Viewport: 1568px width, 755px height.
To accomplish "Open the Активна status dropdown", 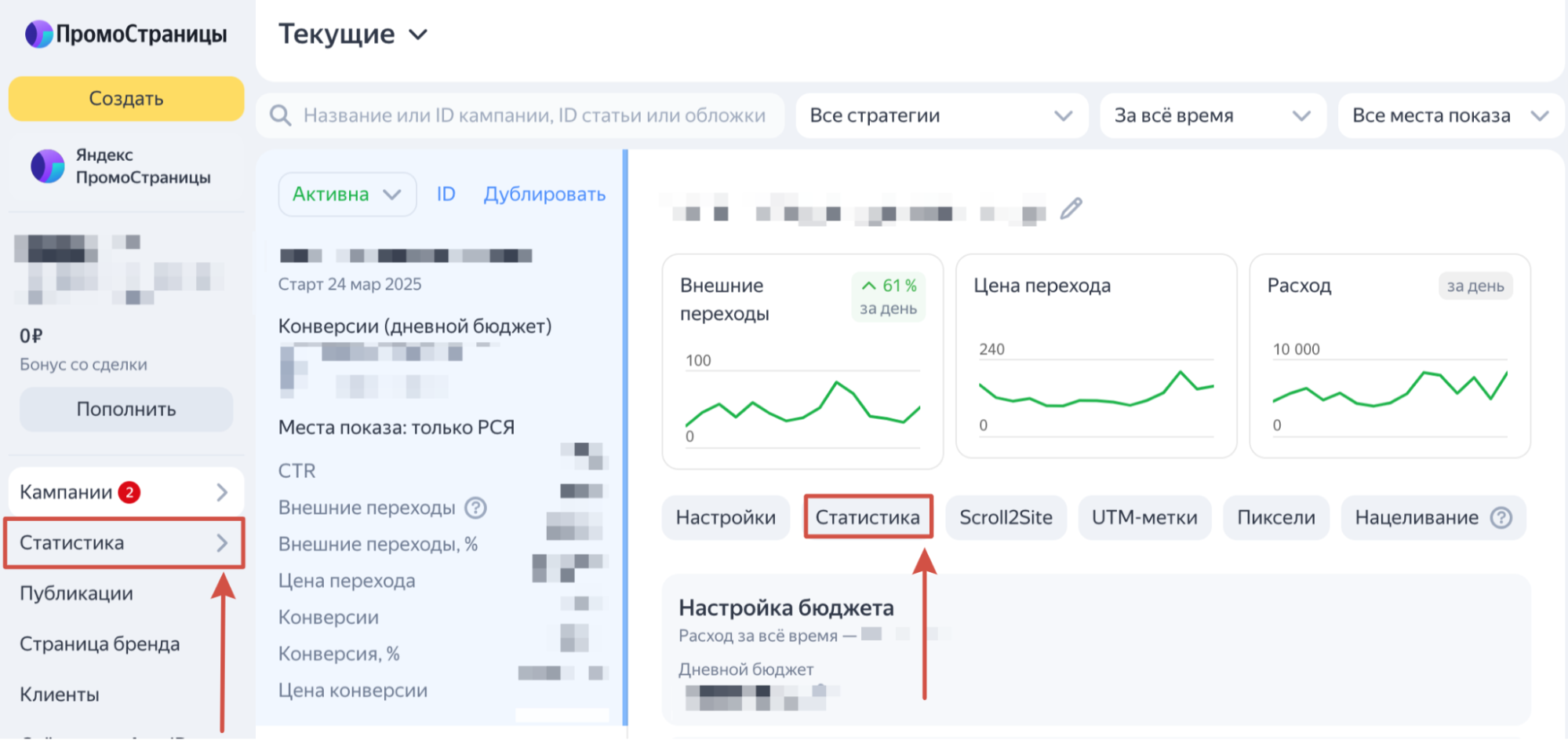I will (347, 195).
